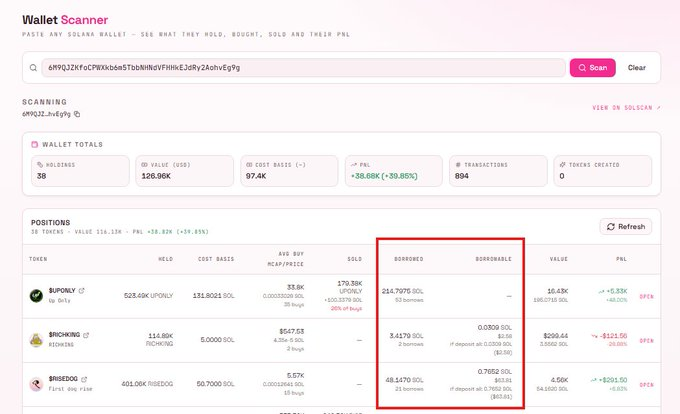Click the AVG BUY MCAP/PRICE column header

[x=285, y=259]
